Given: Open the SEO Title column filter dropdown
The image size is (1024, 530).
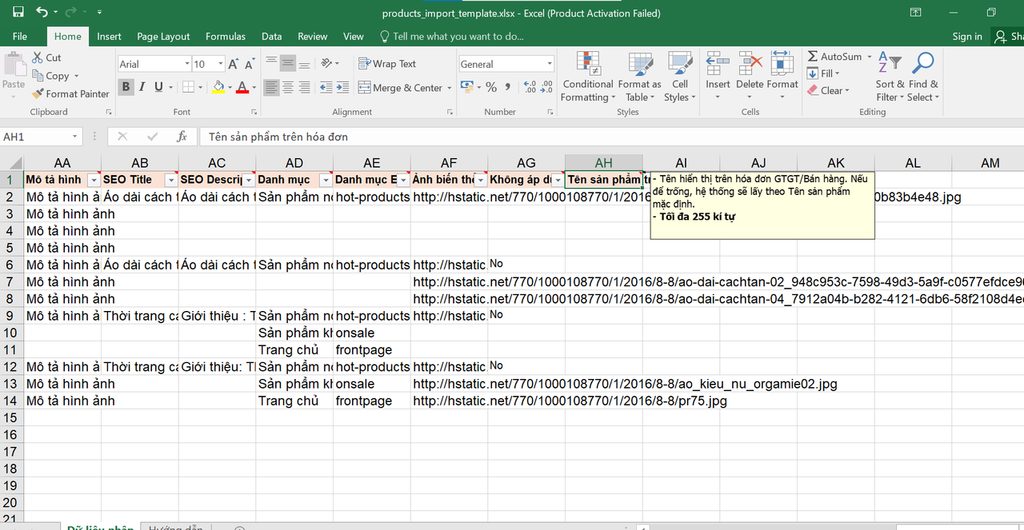Looking at the screenshot, I should (170, 180).
